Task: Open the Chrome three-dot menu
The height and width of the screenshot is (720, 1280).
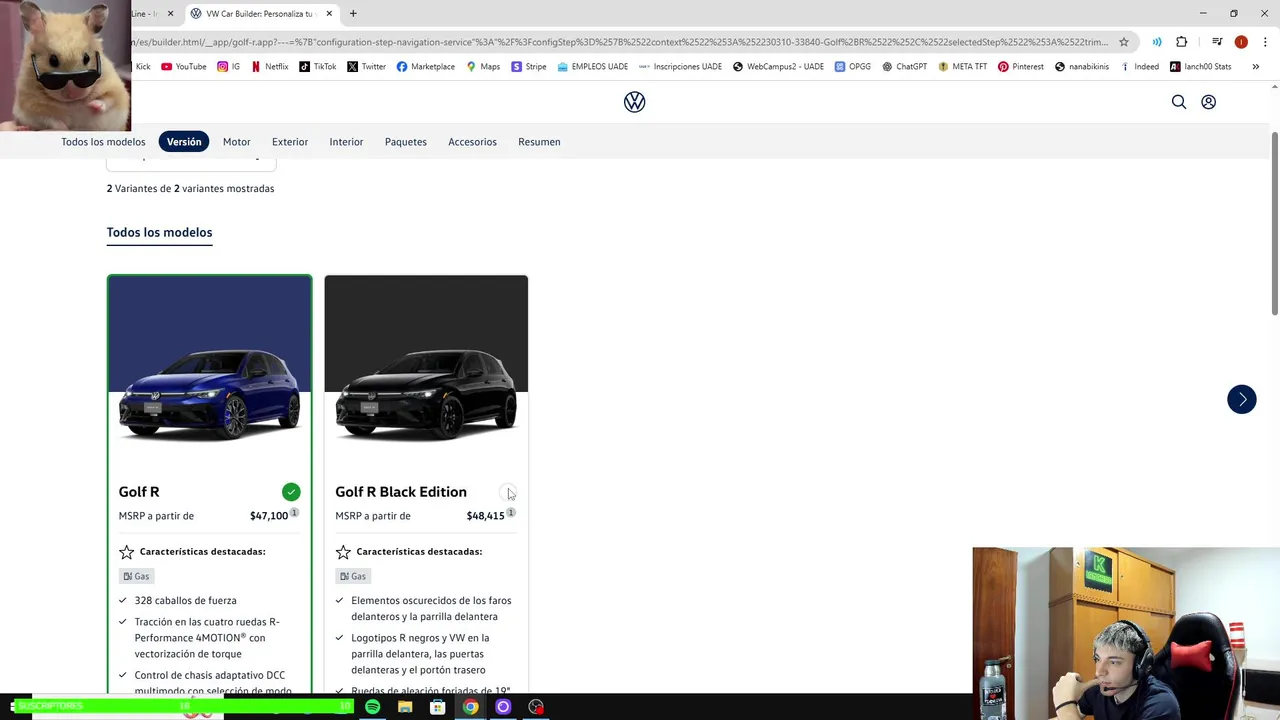Action: point(1265,42)
